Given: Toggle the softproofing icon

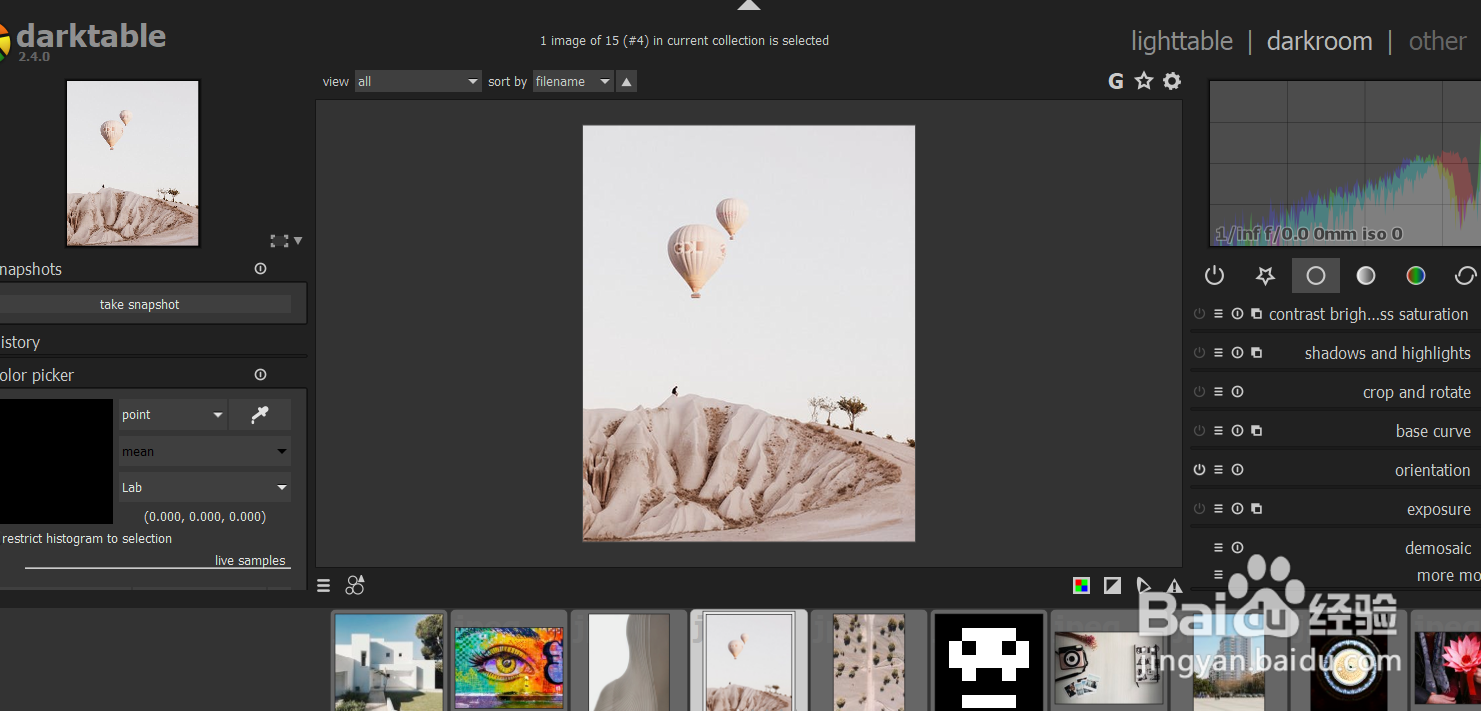Looking at the screenshot, I should point(1143,586).
